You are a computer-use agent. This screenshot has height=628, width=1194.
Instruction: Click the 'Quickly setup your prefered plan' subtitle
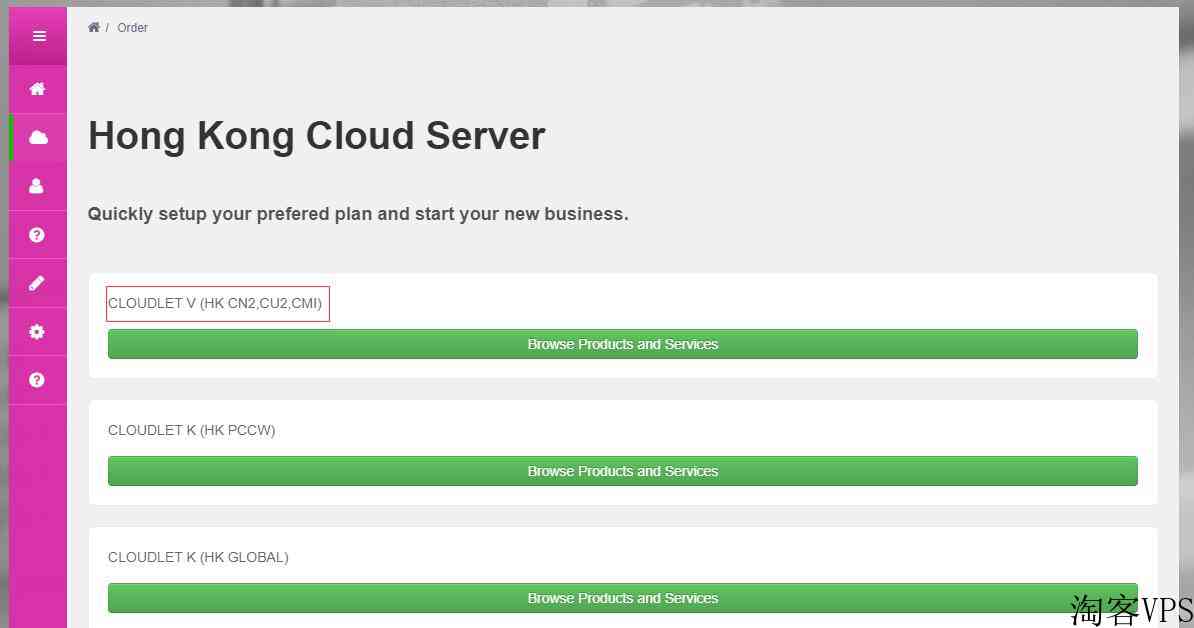pyautogui.click(x=358, y=214)
